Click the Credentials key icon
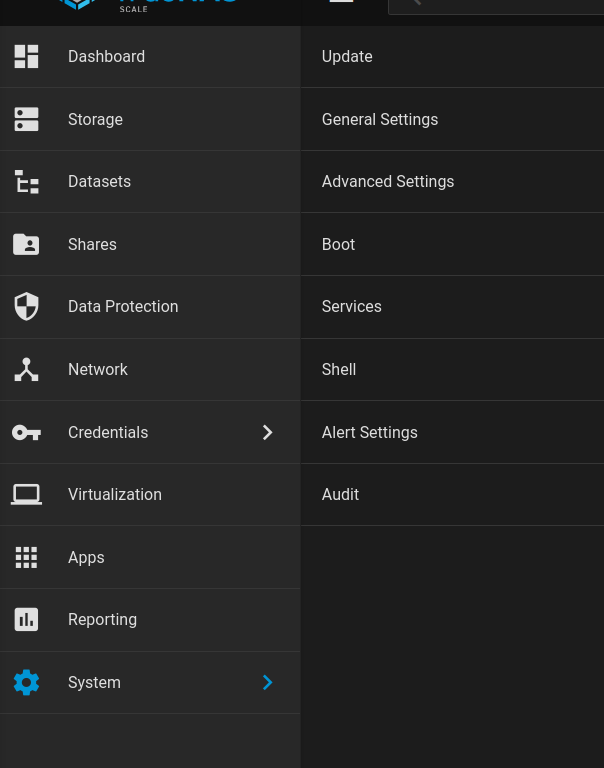Viewport: 604px width, 768px height. coord(26,432)
